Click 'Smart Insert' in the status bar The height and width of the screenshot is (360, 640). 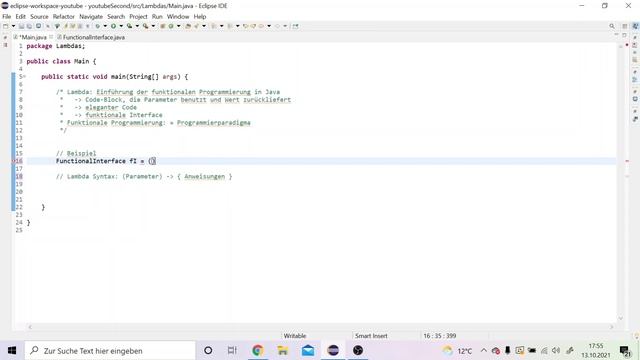(371, 336)
